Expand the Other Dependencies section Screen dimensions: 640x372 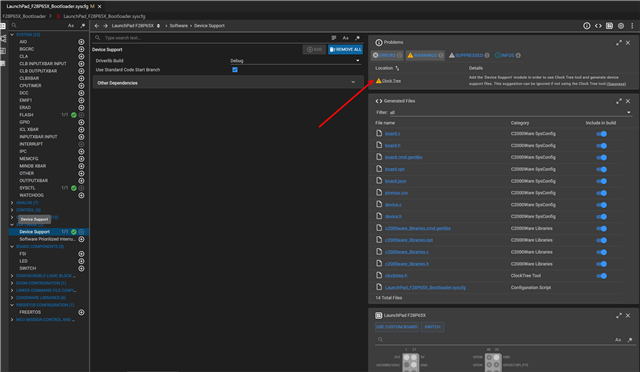click(x=227, y=83)
